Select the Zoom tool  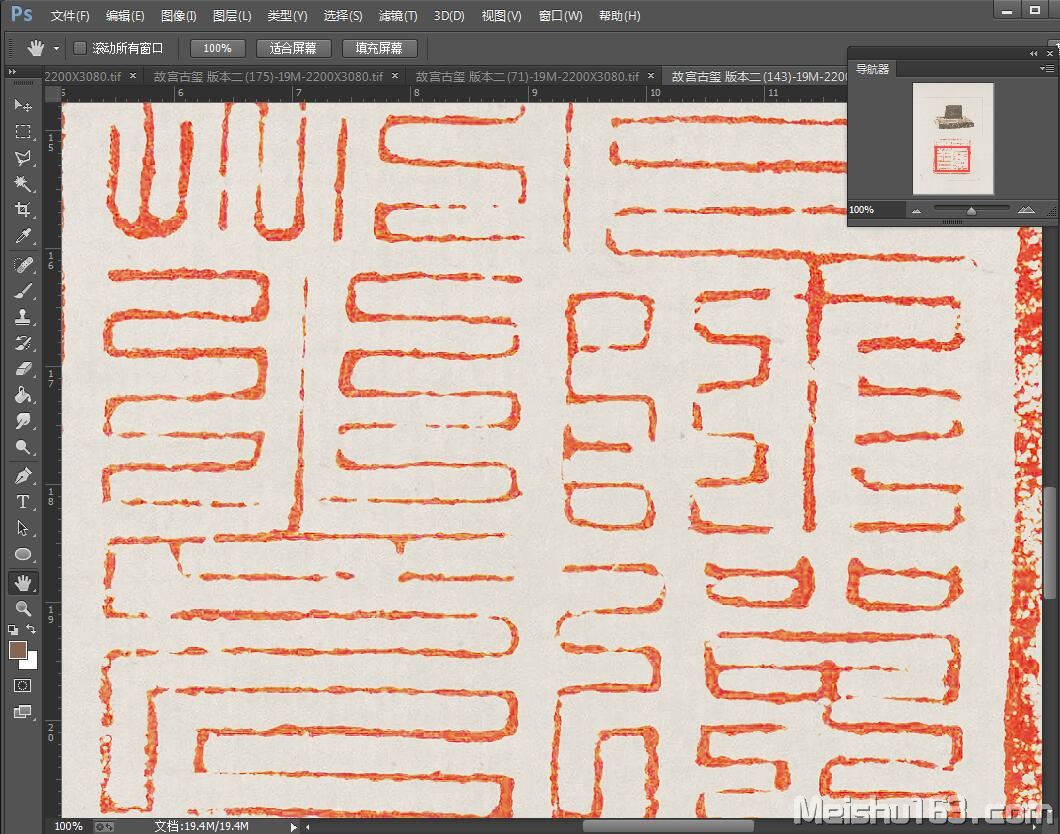[x=23, y=608]
